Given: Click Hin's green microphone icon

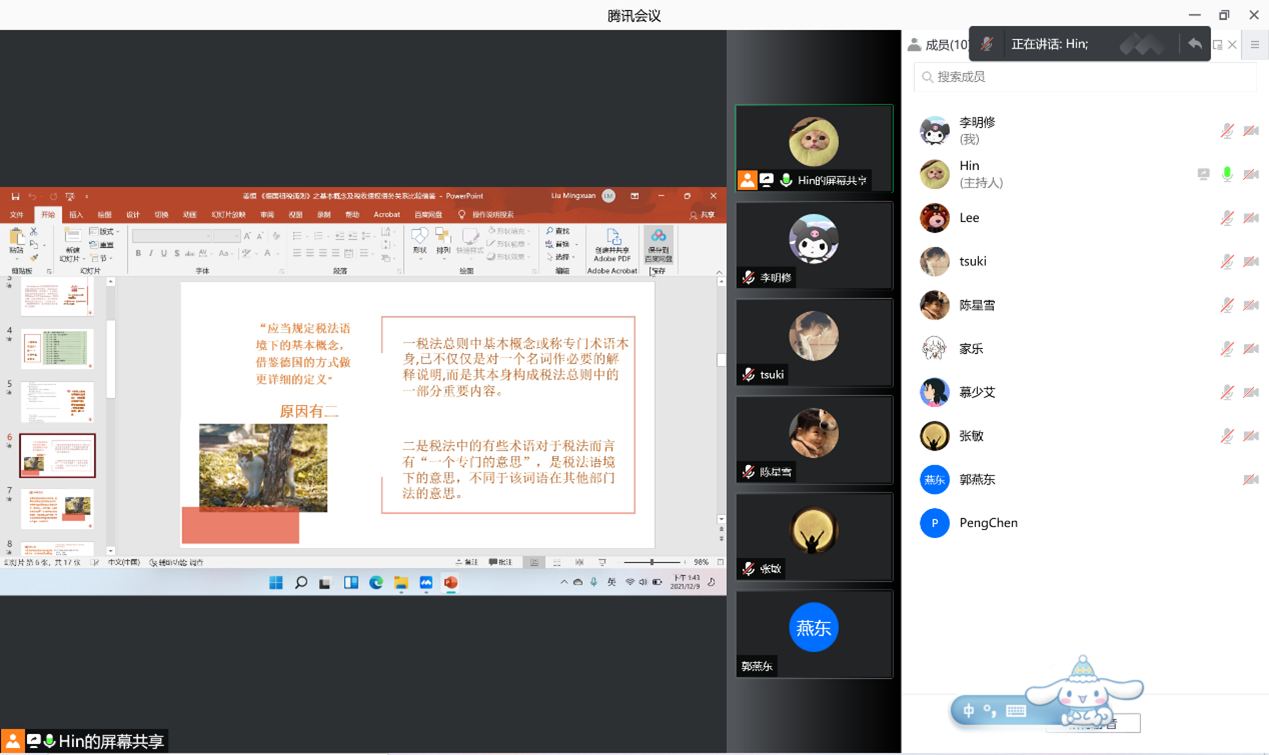Looking at the screenshot, I should pyautogui.click(x=1227, y=174).
